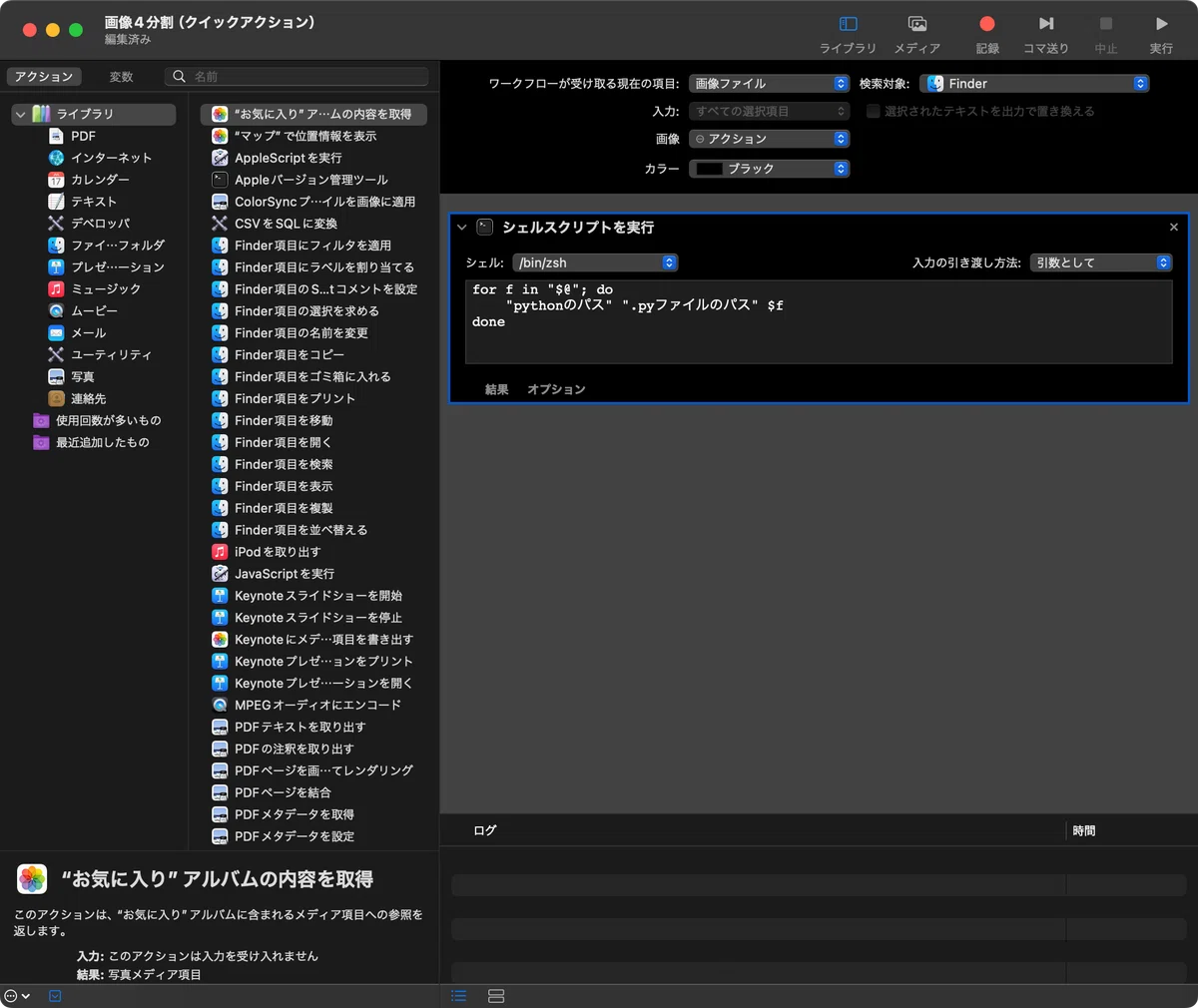Open the options menu with ellipsis icon

[17, 996]
